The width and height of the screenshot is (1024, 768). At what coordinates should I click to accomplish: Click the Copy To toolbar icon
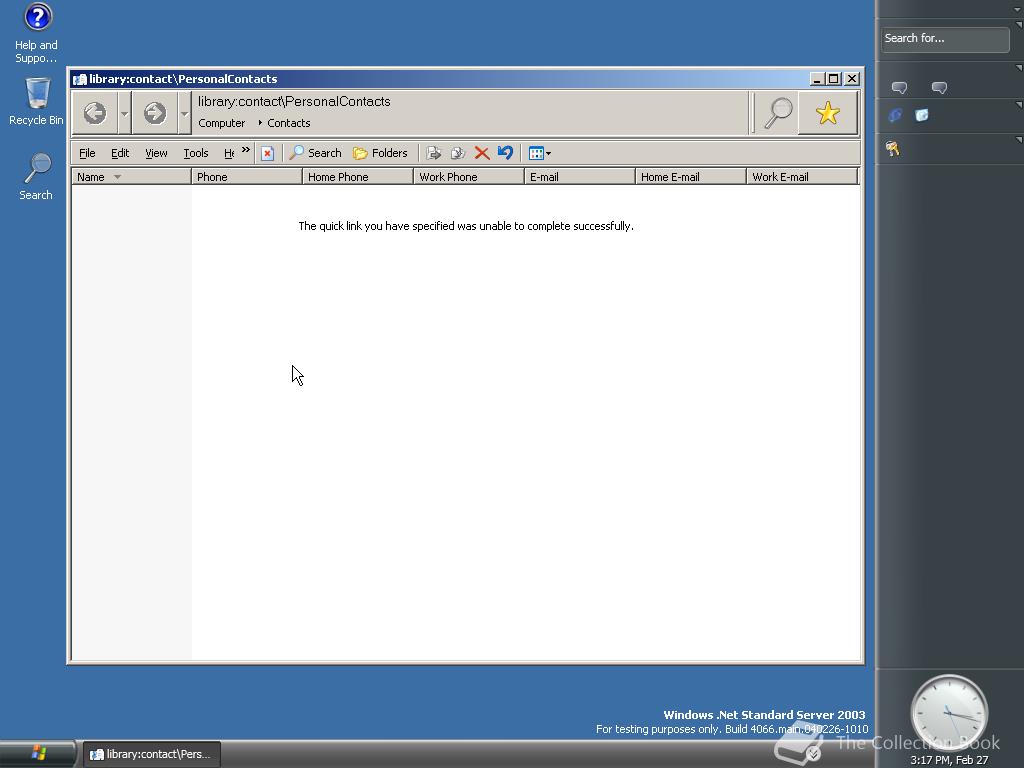pos(458,153)
